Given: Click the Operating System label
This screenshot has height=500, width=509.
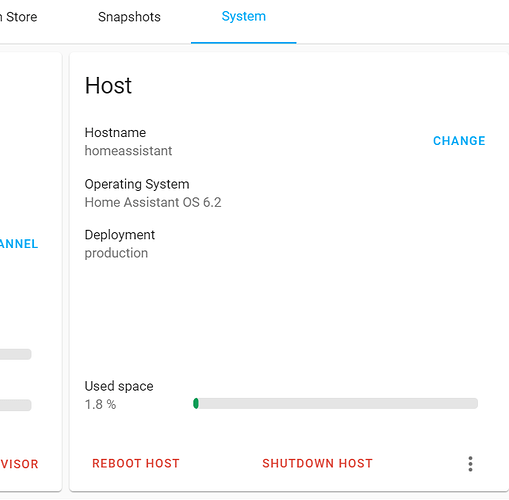Looking at the screenshot, I should [137, 184].
